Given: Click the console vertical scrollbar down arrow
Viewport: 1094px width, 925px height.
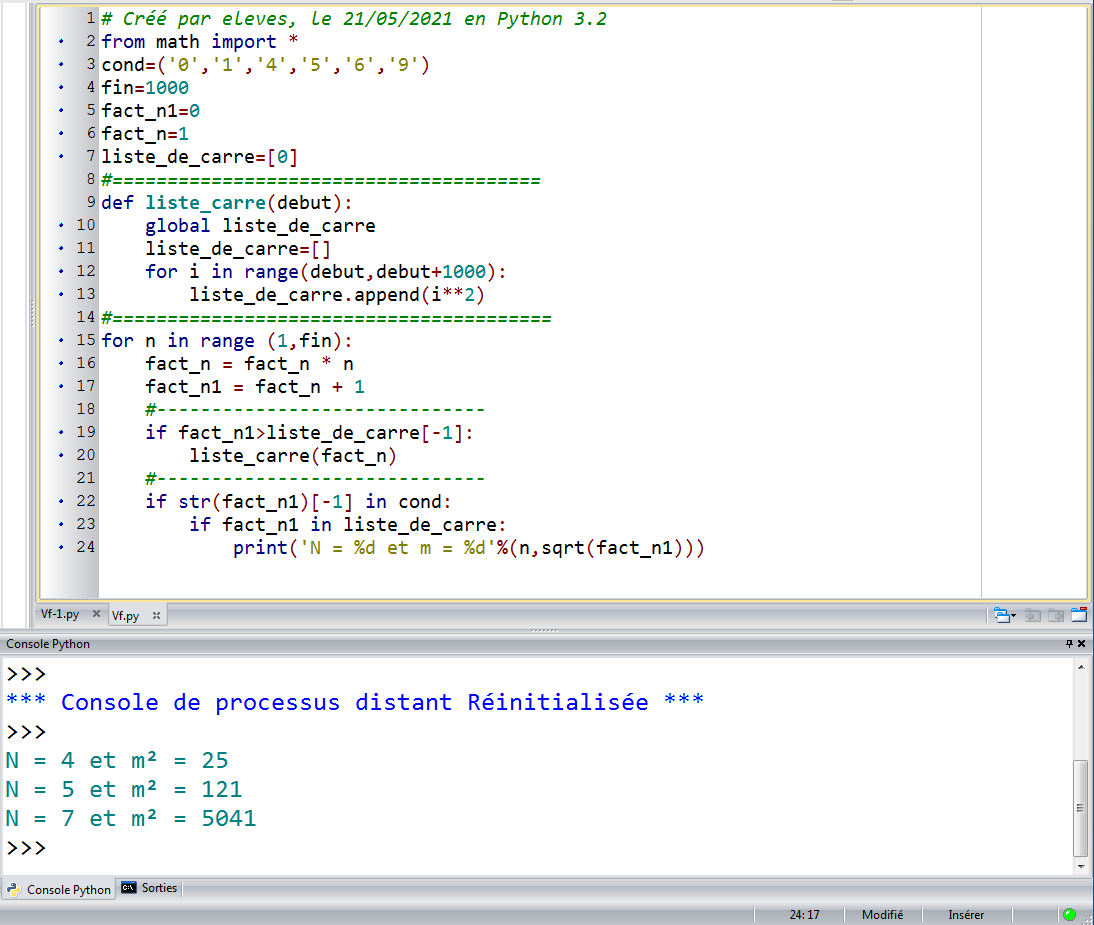Looking at the screenshot, I should (1080, 865).
